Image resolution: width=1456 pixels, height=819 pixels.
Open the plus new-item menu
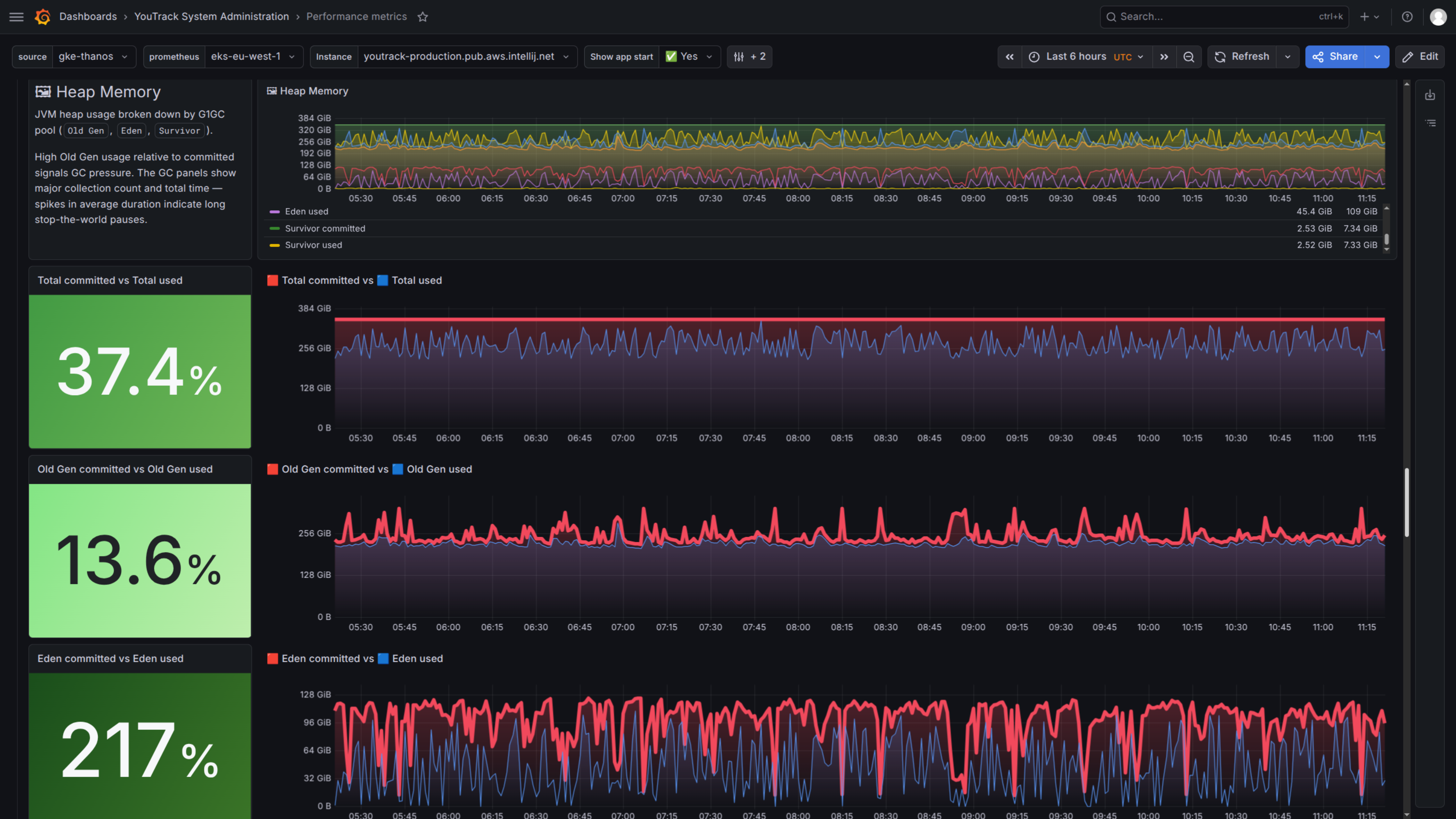pos(1369,17)
